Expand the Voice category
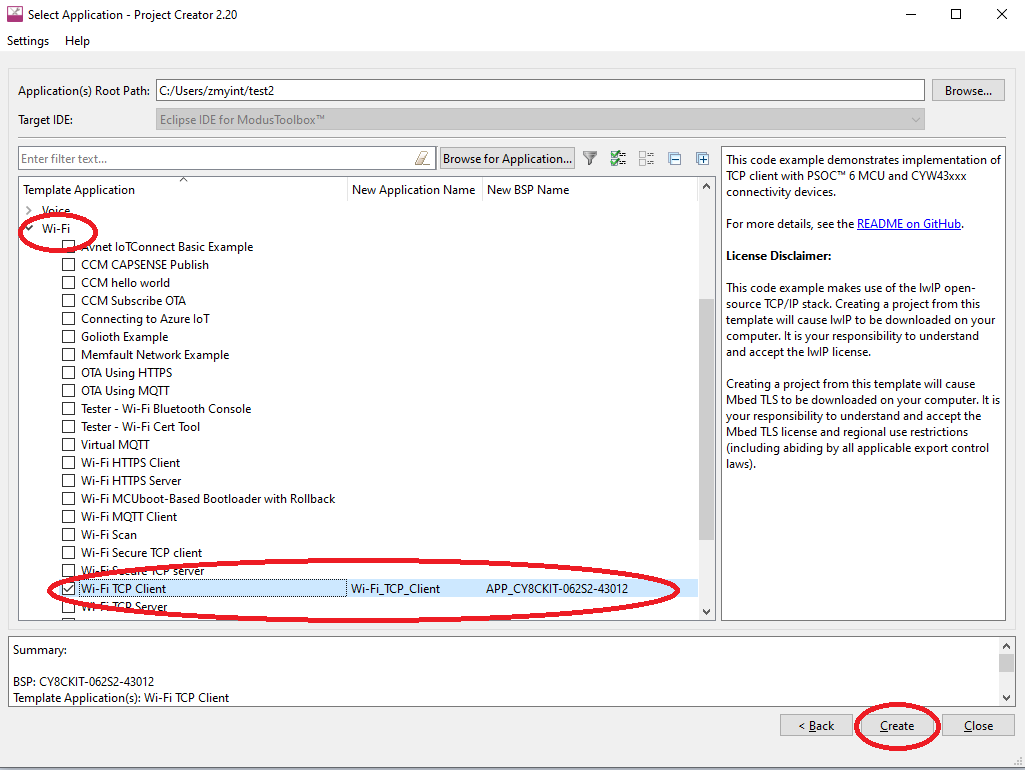Viewport: 1025px width, 770px height. tap(29, 210)
